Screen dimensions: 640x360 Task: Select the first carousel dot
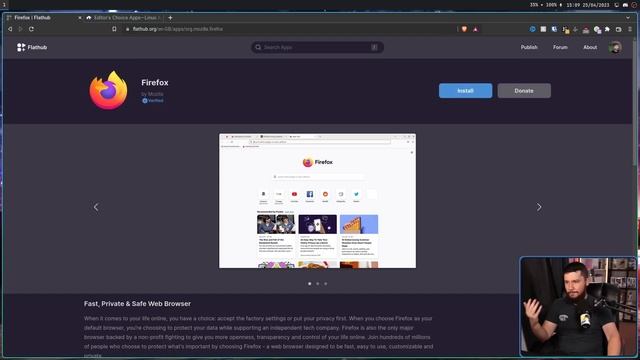click(309, 284)
